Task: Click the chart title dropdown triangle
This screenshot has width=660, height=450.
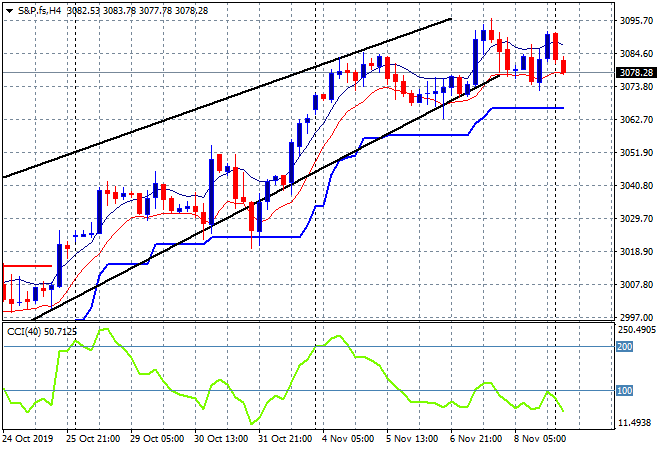Action: click(x=9, y=11)
